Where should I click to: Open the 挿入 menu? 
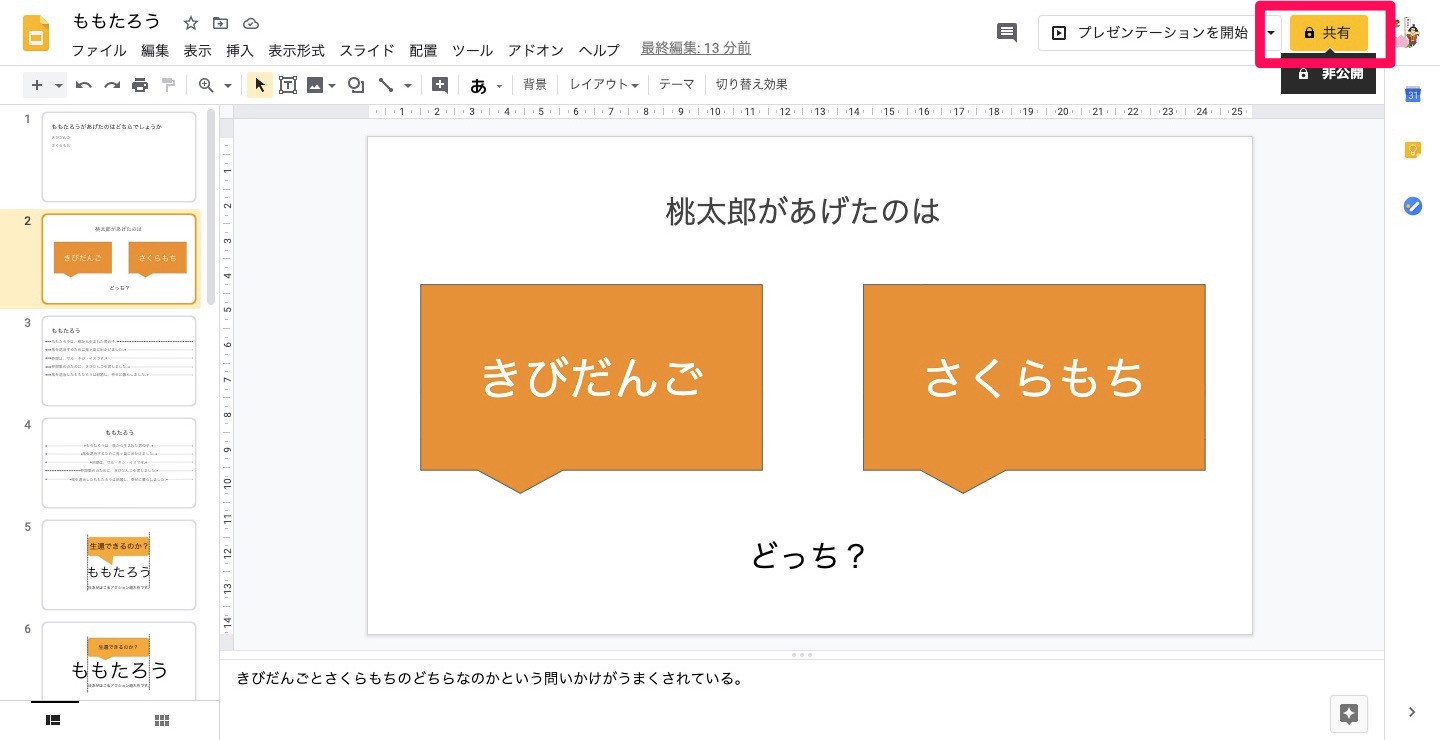(x=240, y=50)
